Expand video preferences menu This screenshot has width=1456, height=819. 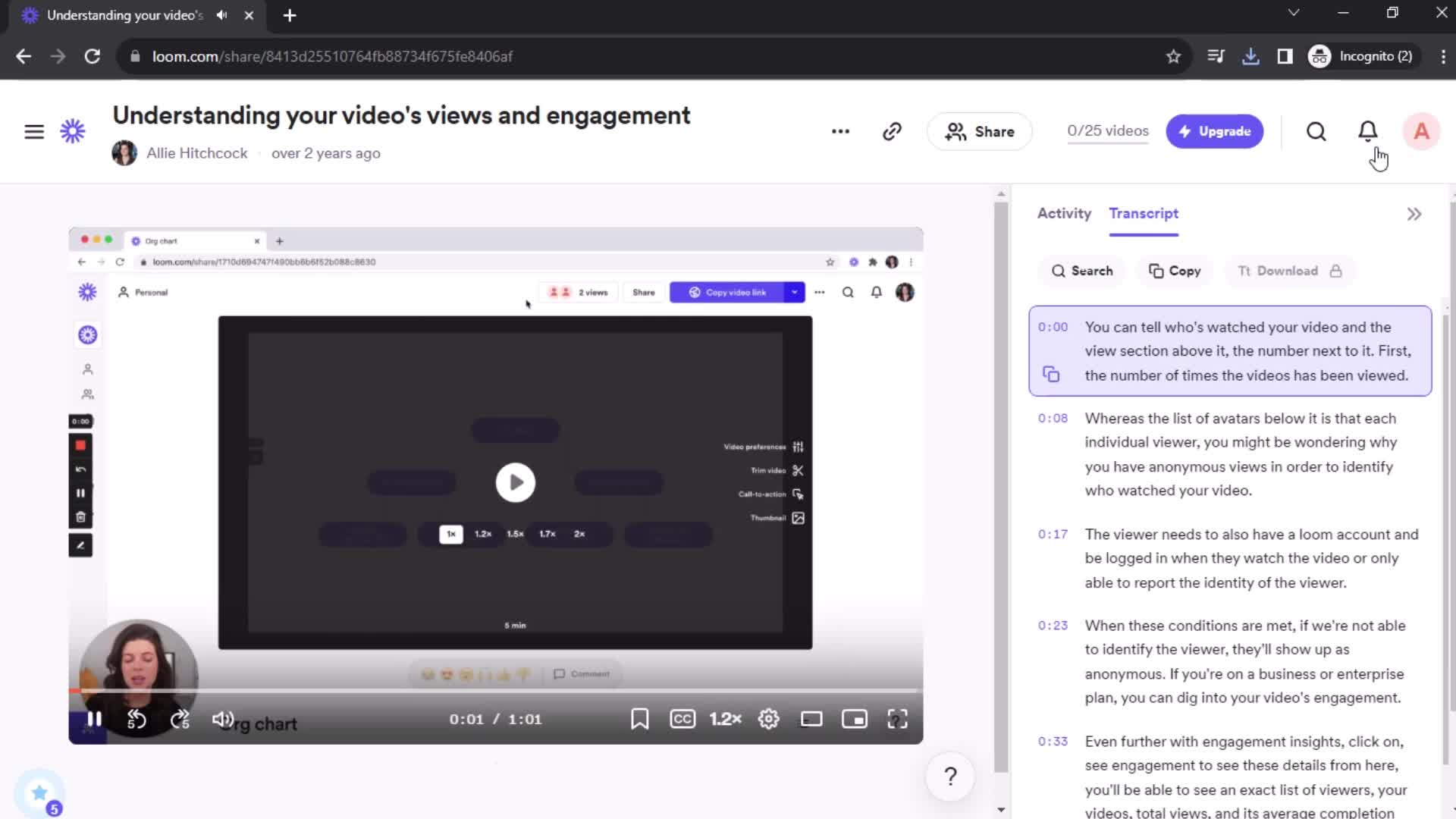coord(798,447)
